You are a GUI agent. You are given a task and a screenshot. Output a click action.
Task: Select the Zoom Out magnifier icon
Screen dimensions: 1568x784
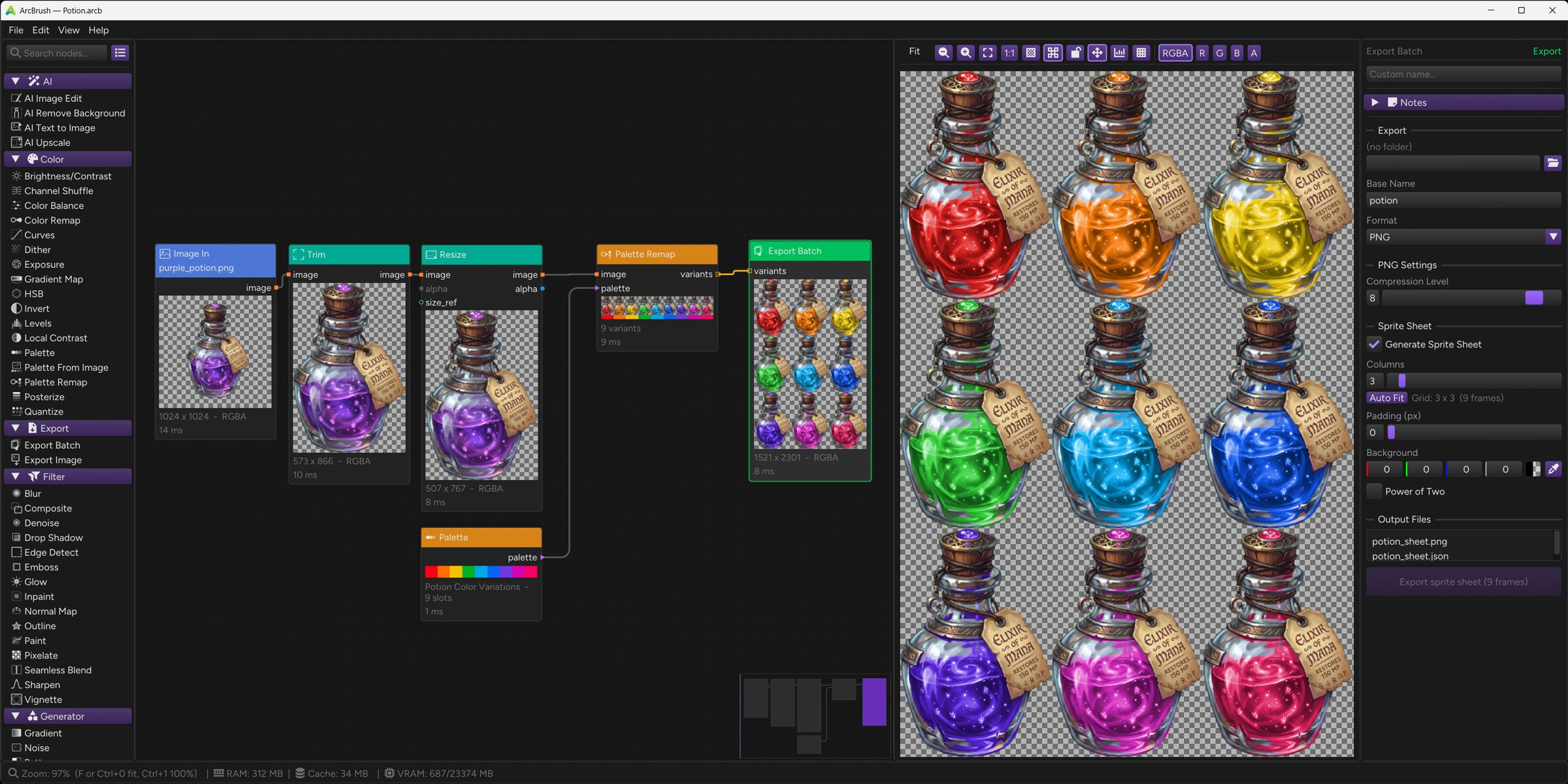click(x=943, y=52)
